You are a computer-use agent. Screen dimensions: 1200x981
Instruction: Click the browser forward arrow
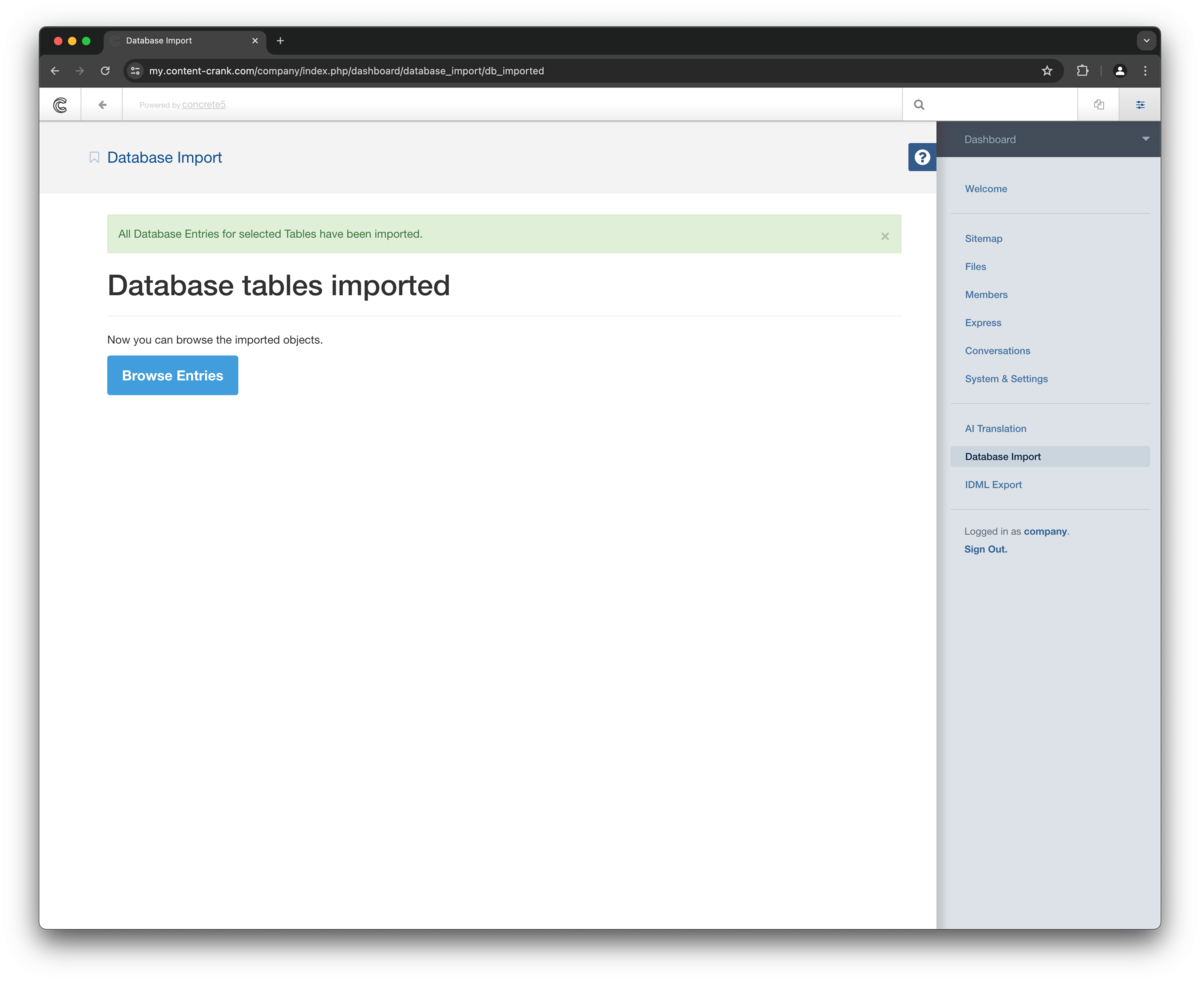[80, 71]
